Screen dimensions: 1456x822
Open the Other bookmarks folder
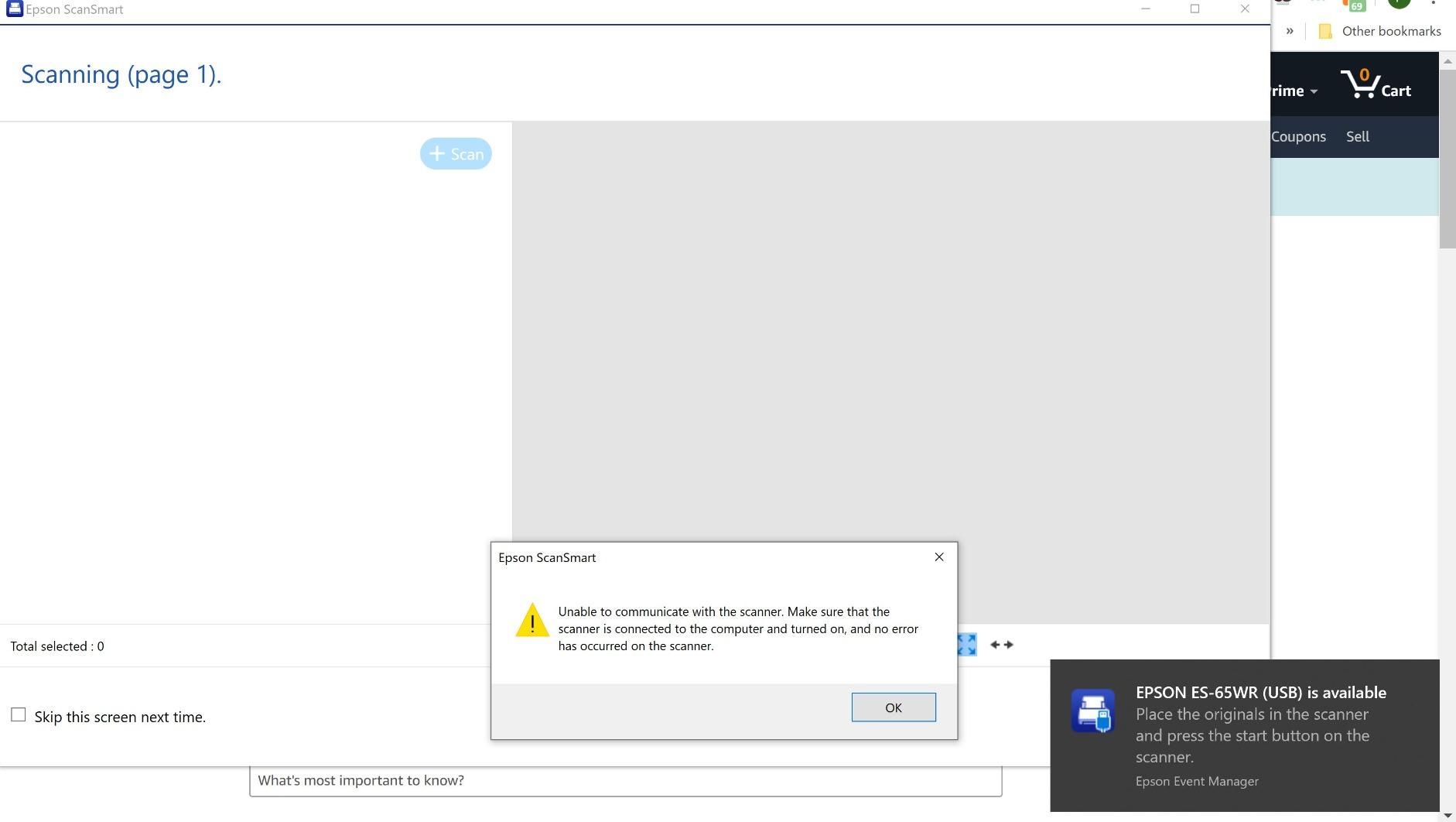tap(1379, 32)
